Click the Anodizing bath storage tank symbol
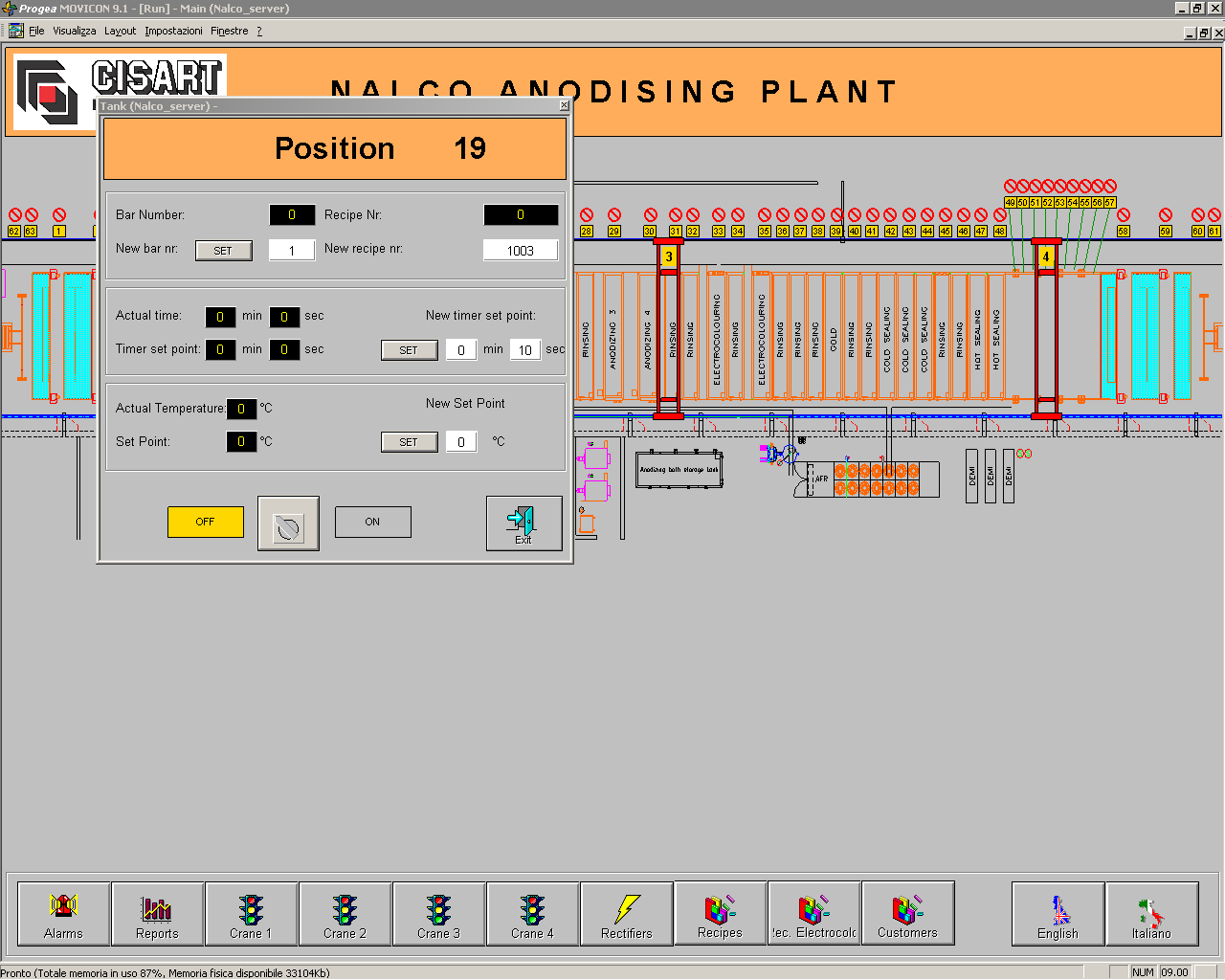Viewport: 1225px width, 980px height. coord(679,469)
